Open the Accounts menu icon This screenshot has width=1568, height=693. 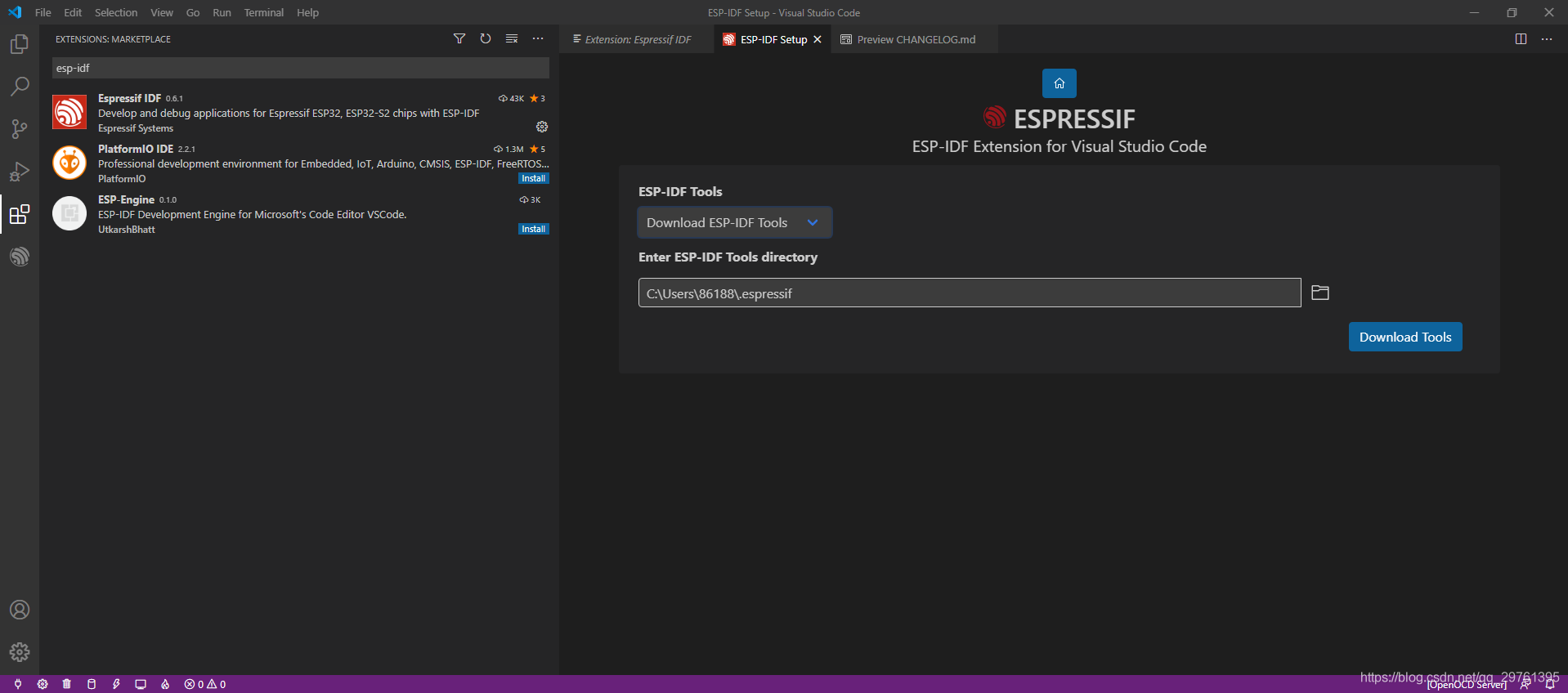click(20, 610)
